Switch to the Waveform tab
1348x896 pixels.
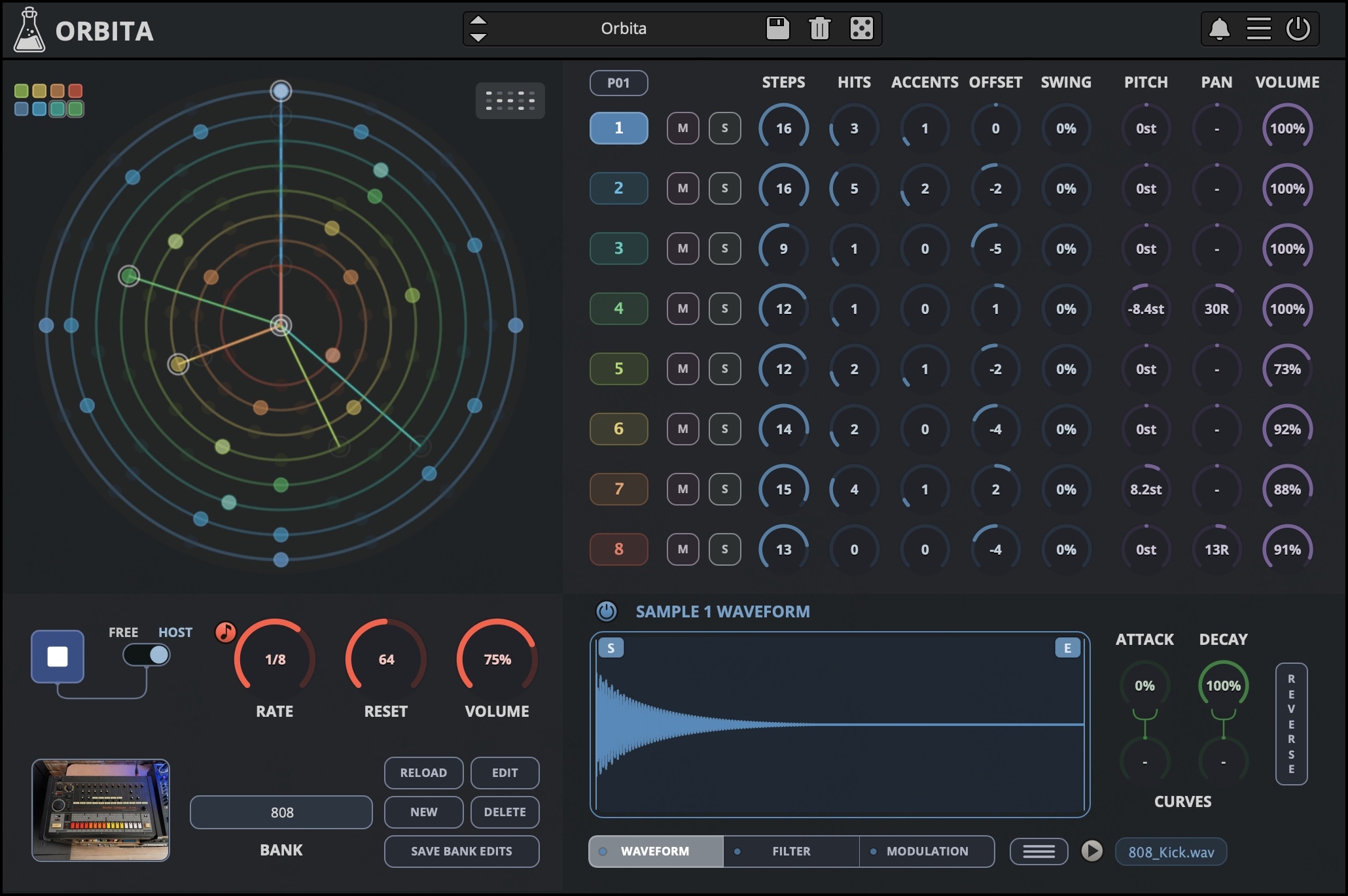click(x=656, y=852)
